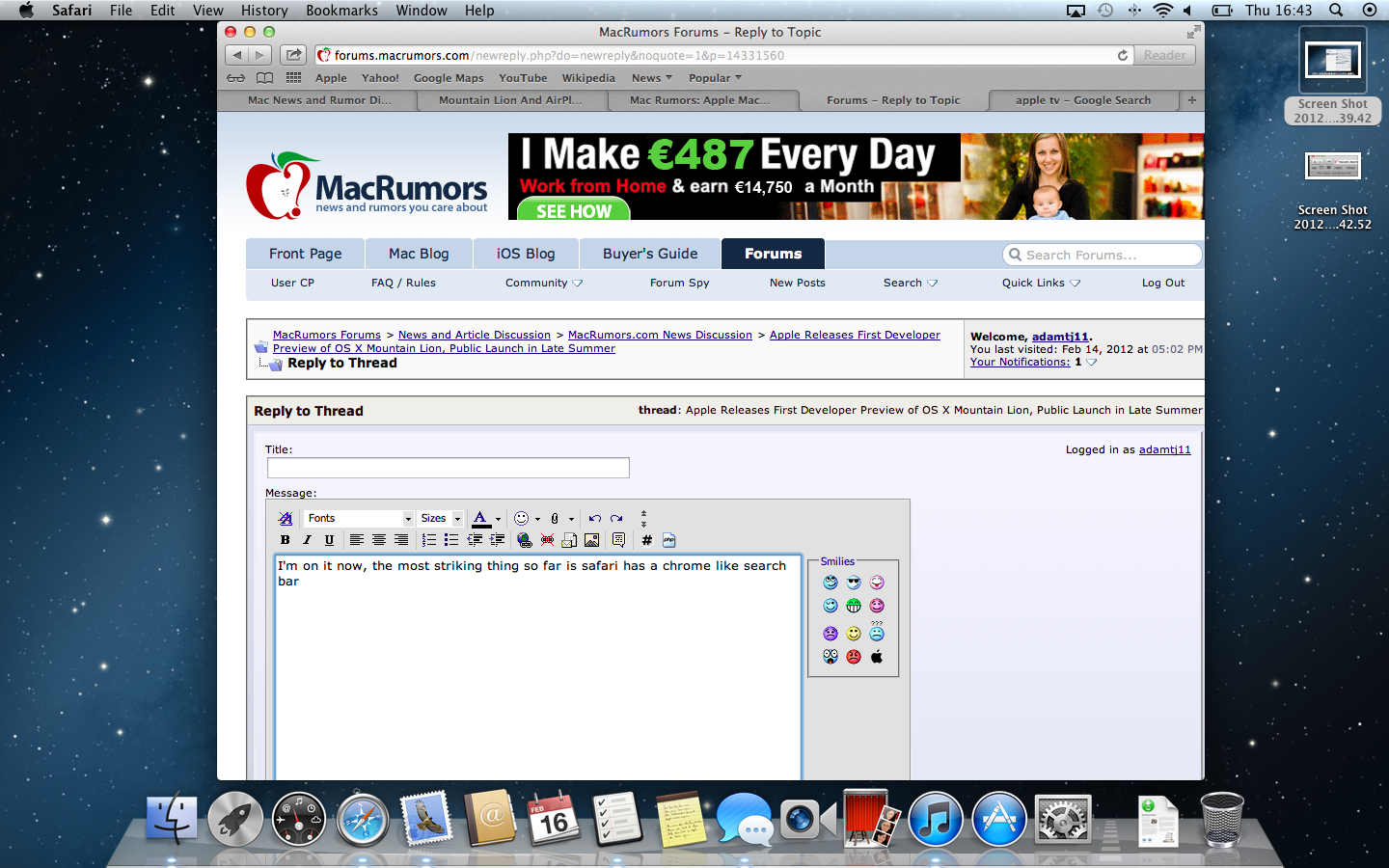Screen dimensions: 1389x868
Task: Insert the green grinning smilie
Action: pyautogui.click(x=854, y=606)
